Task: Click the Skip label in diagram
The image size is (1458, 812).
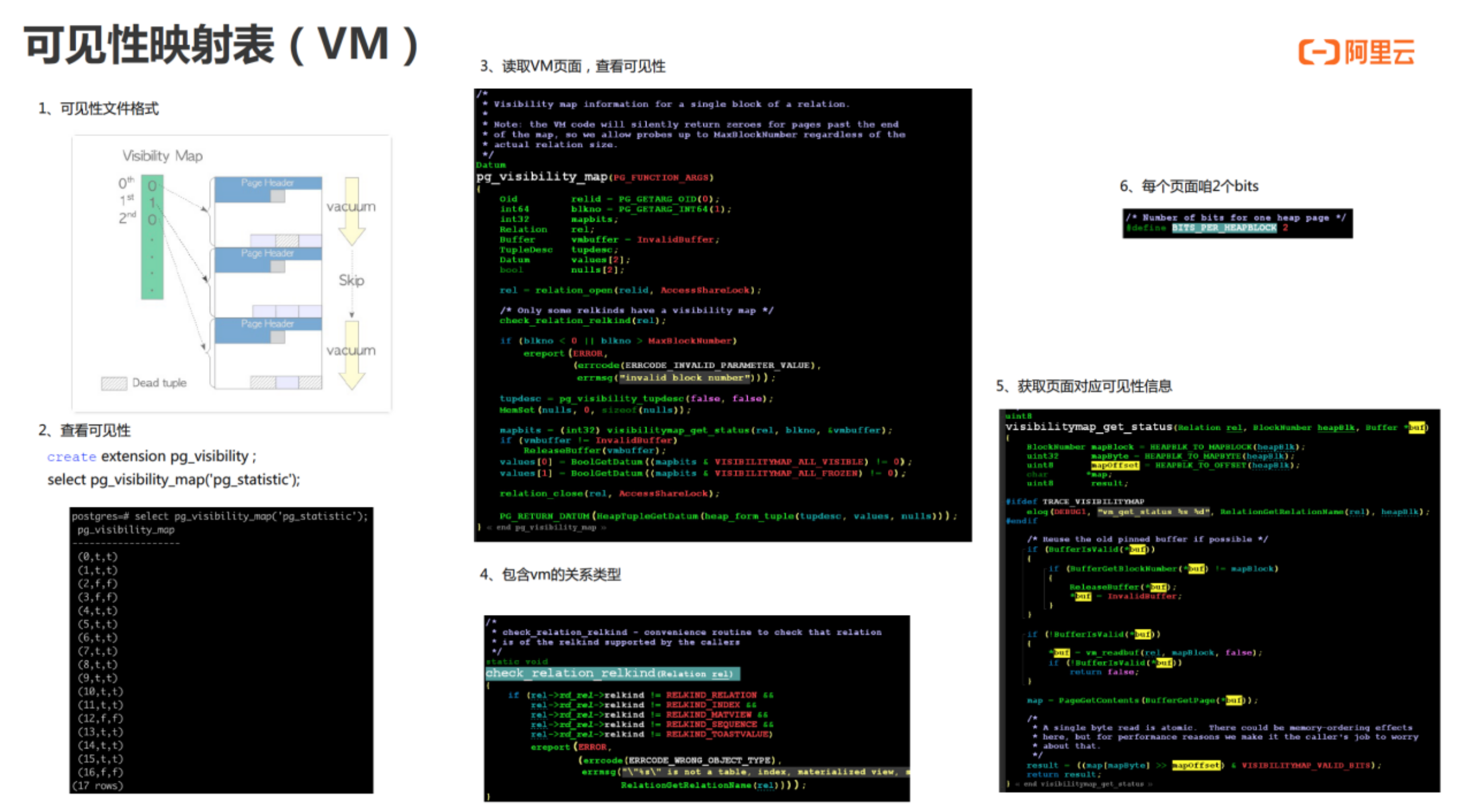Action: (351, 281)
